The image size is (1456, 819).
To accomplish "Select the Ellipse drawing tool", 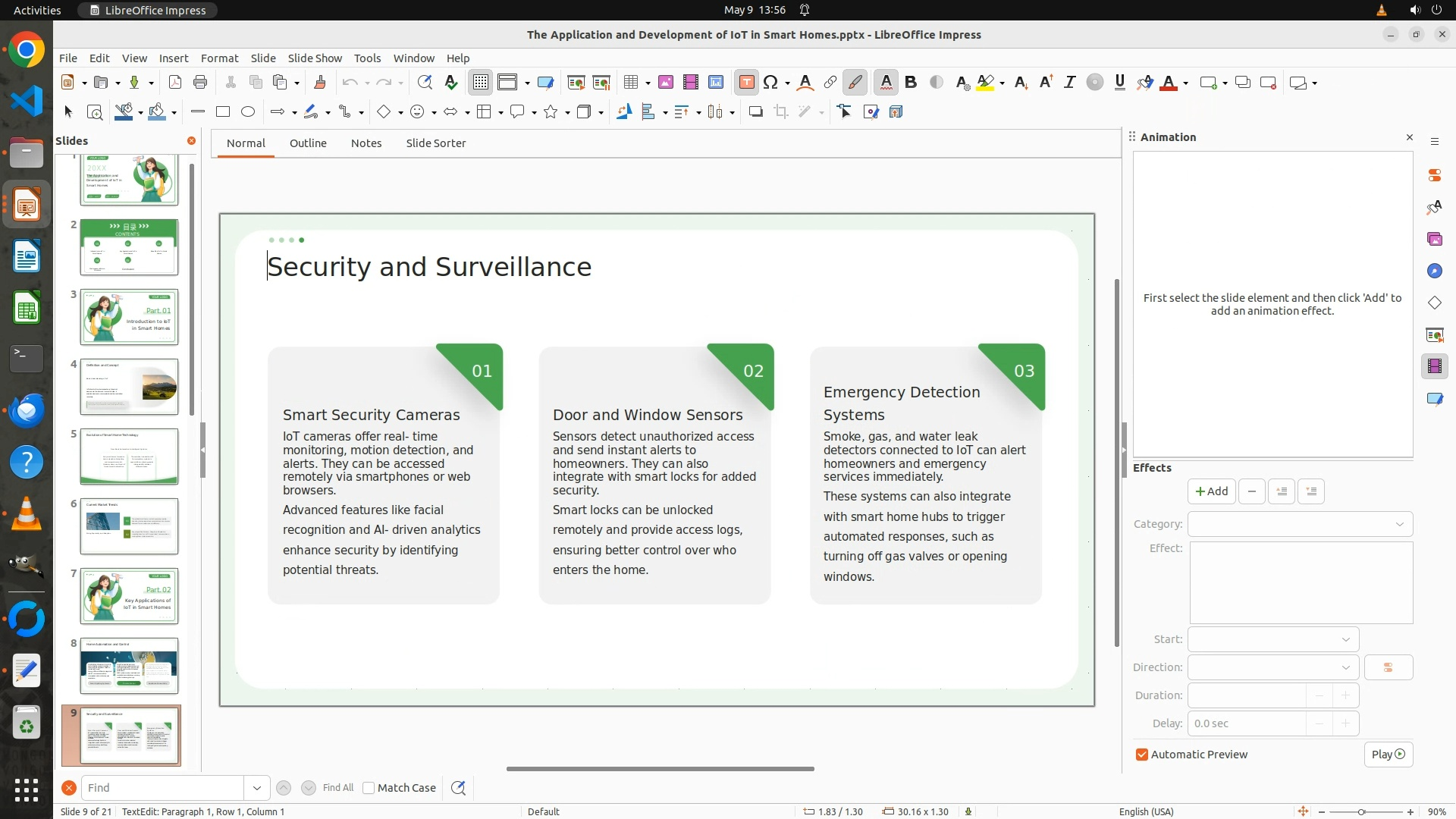I will click(x=248, y=112).
